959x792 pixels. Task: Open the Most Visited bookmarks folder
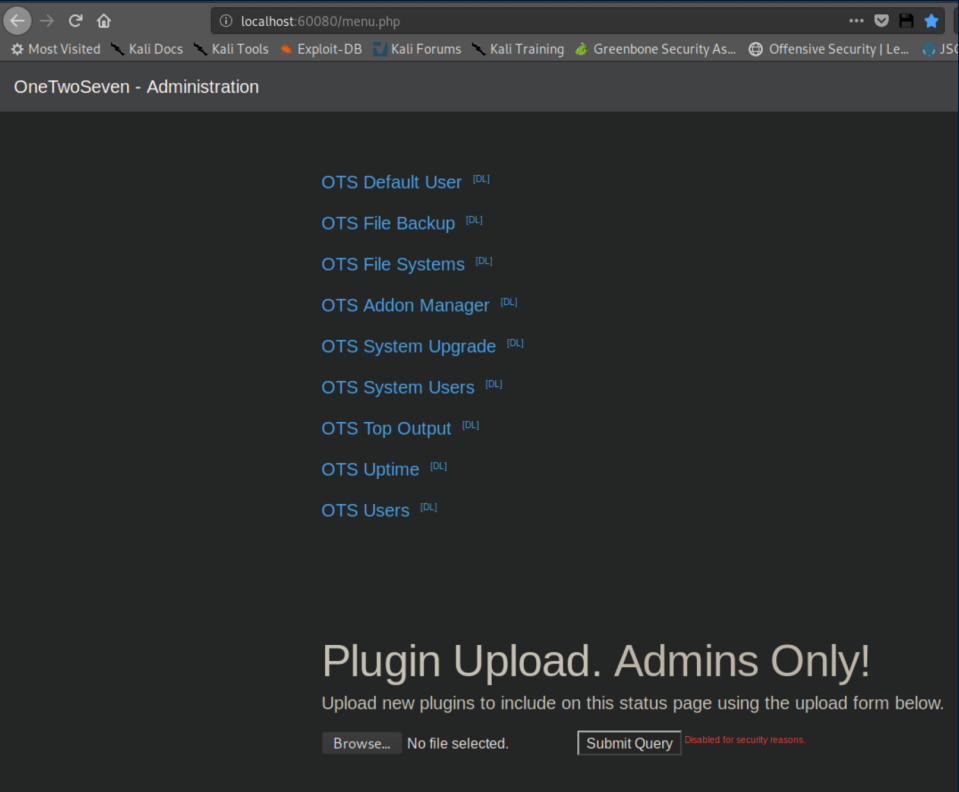[55, 49]
